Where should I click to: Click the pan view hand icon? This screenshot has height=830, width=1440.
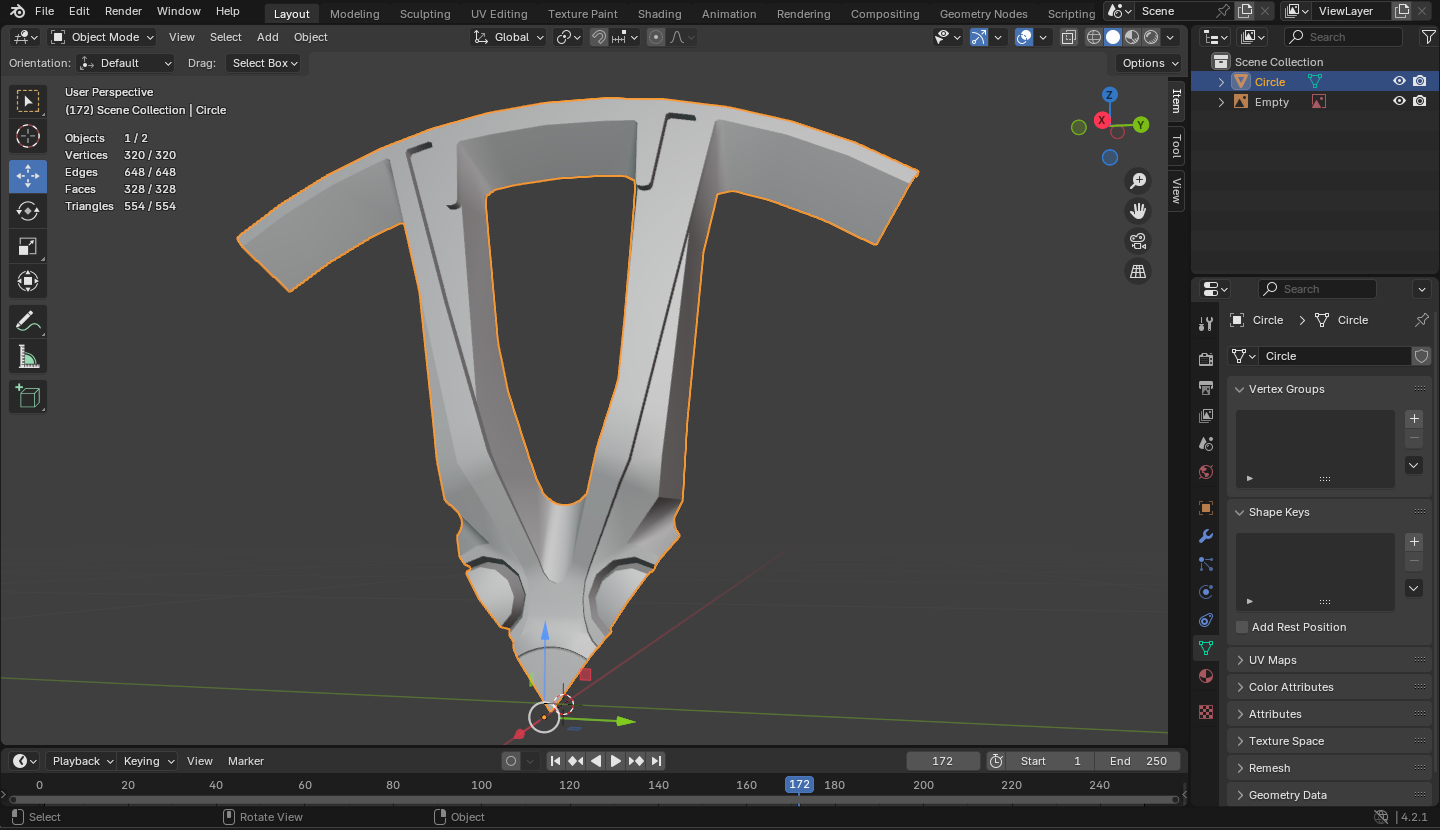1138,210
